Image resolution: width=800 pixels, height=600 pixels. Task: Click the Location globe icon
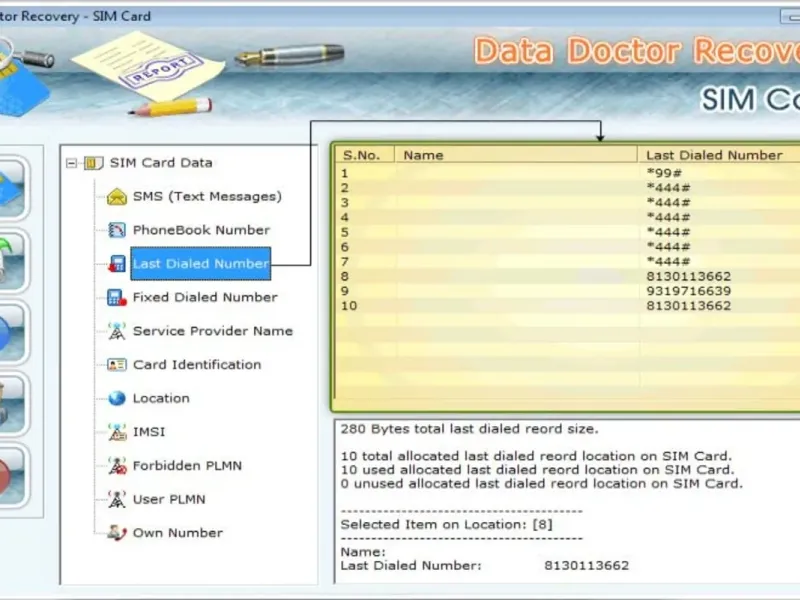[117, 398]
